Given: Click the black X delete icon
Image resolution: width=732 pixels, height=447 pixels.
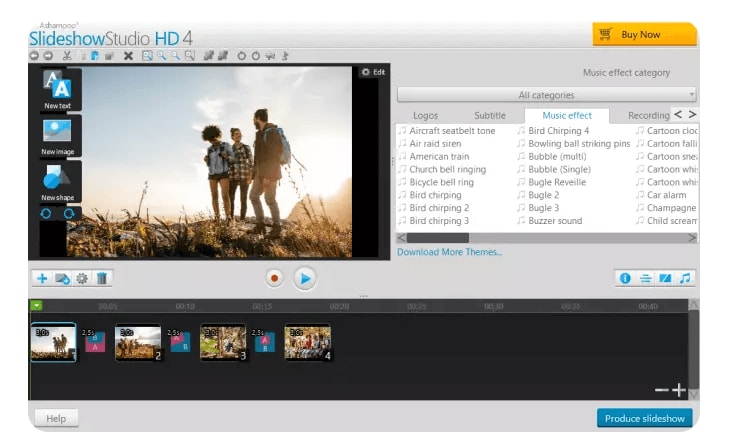Looking at the screenshot, I should 128,56.
